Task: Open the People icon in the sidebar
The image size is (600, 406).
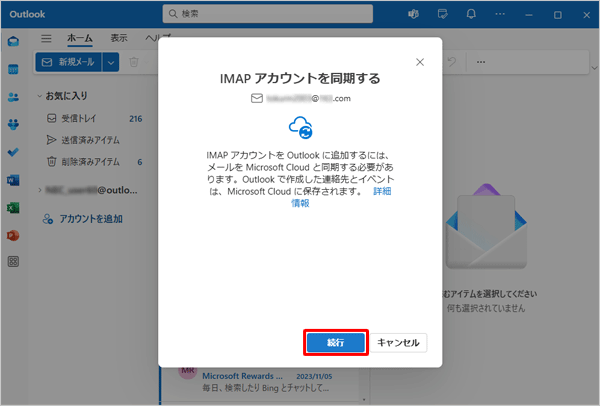Action: (13, 97)
